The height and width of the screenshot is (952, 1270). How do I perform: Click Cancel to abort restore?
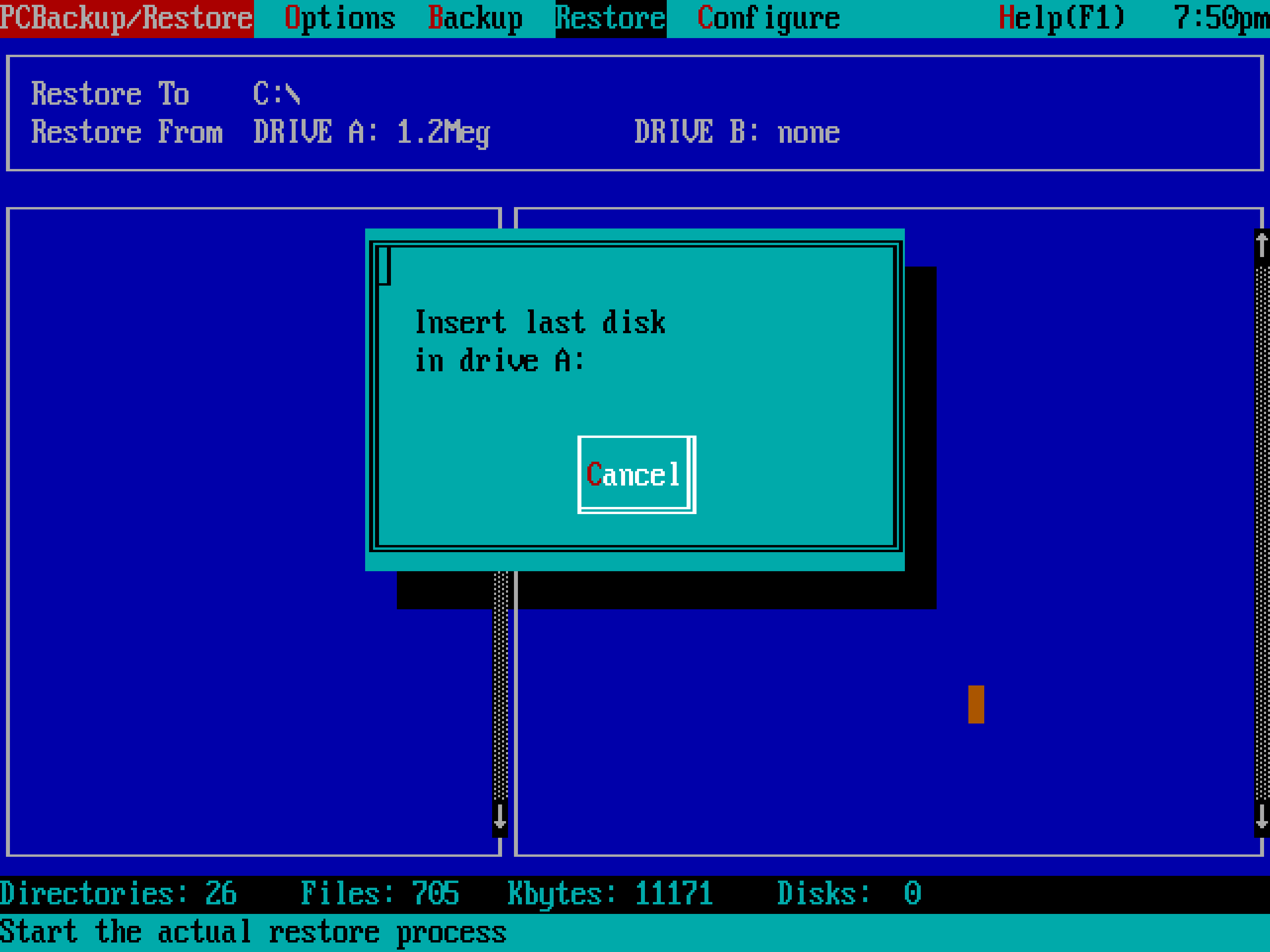[x=634, y=474]
